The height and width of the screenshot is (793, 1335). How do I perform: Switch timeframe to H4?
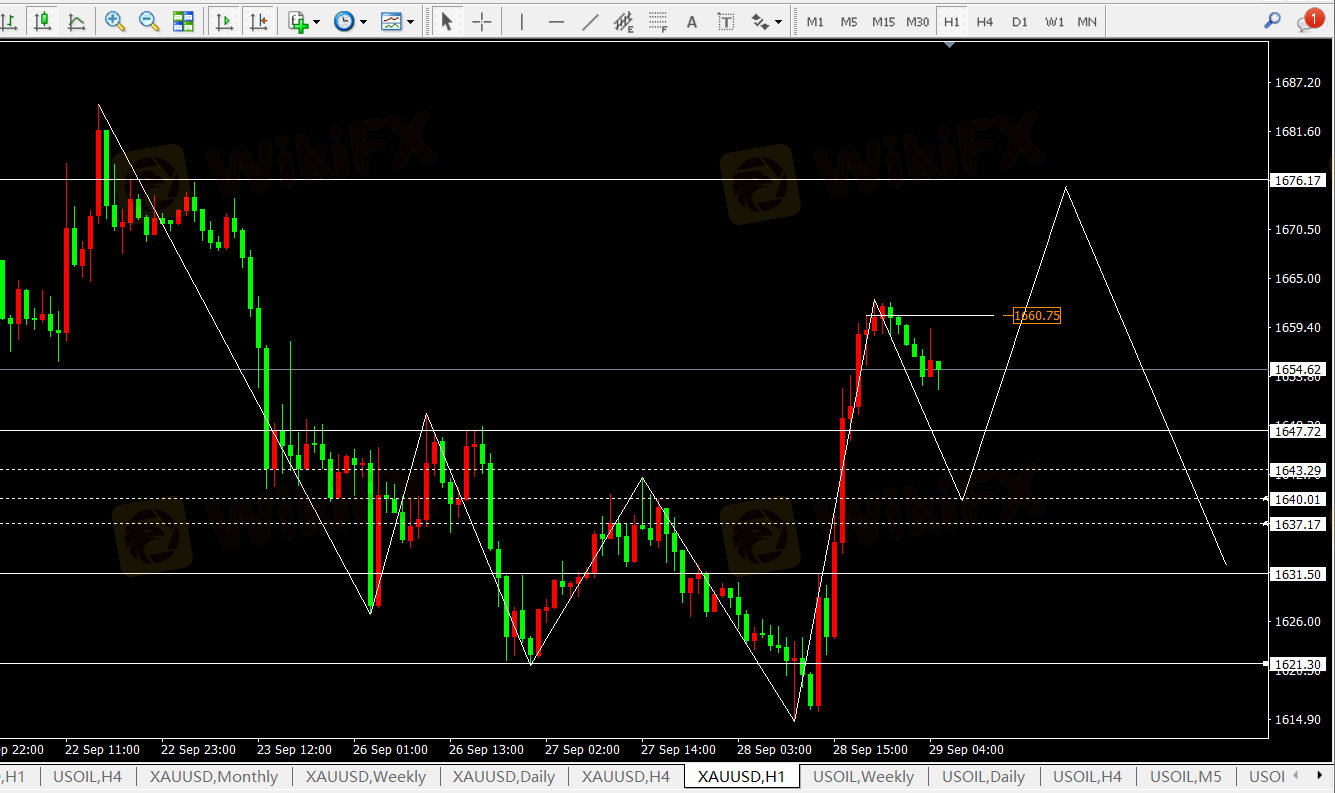[x=985, y=21]
